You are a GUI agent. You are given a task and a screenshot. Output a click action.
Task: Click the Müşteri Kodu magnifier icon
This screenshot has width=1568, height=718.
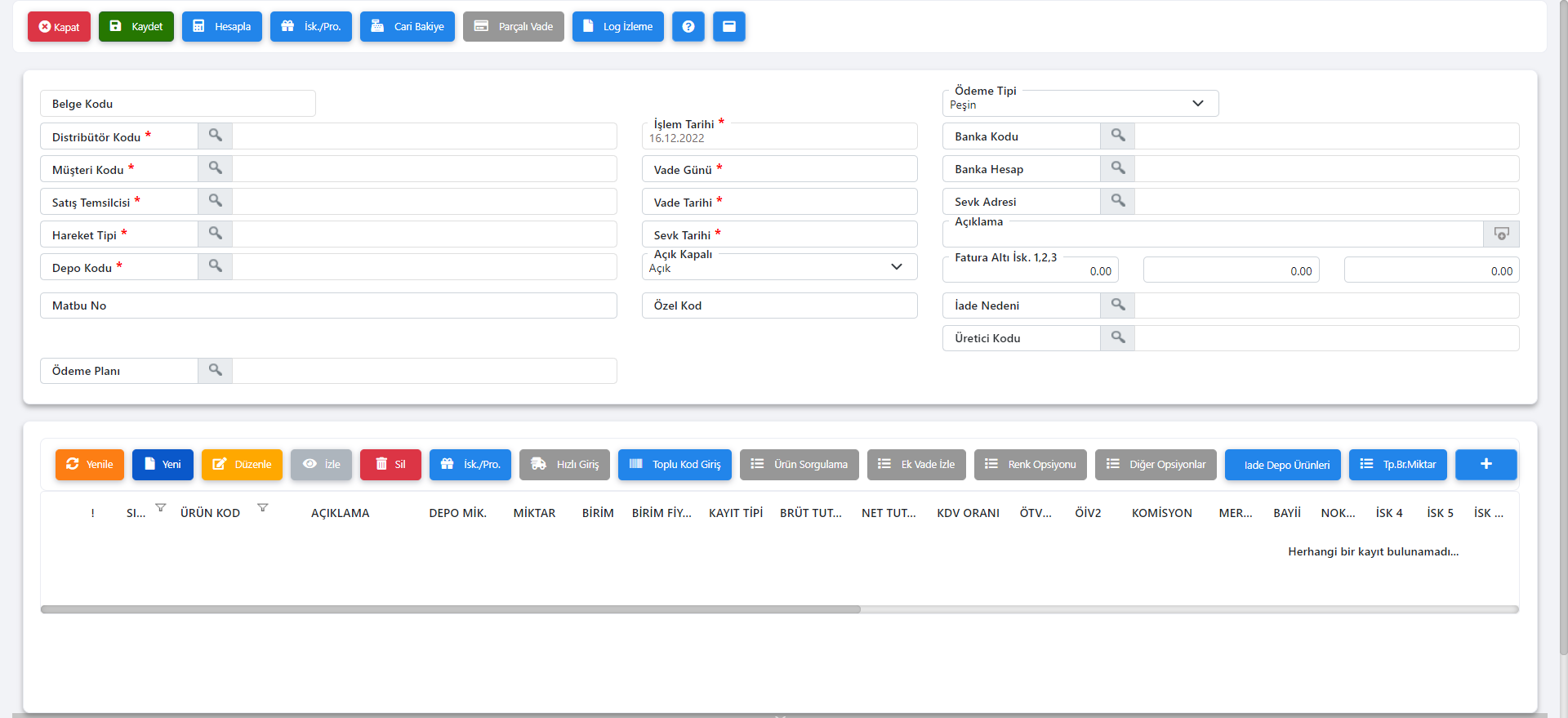point(215,168)
